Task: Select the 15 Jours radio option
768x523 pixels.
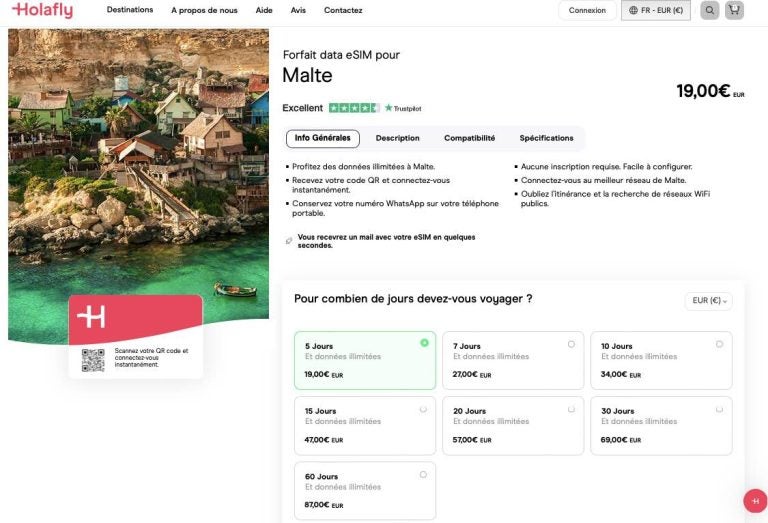Action: click(423, 409)
